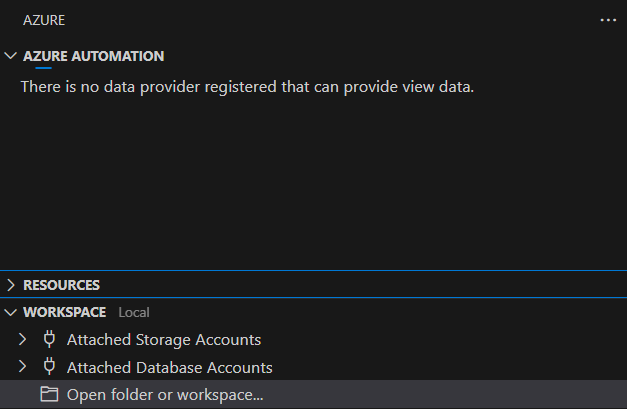Click the plug icon beside Attached Storage Accounts
The width and height of the screenshot is (627, 409).
pos(49,339)
